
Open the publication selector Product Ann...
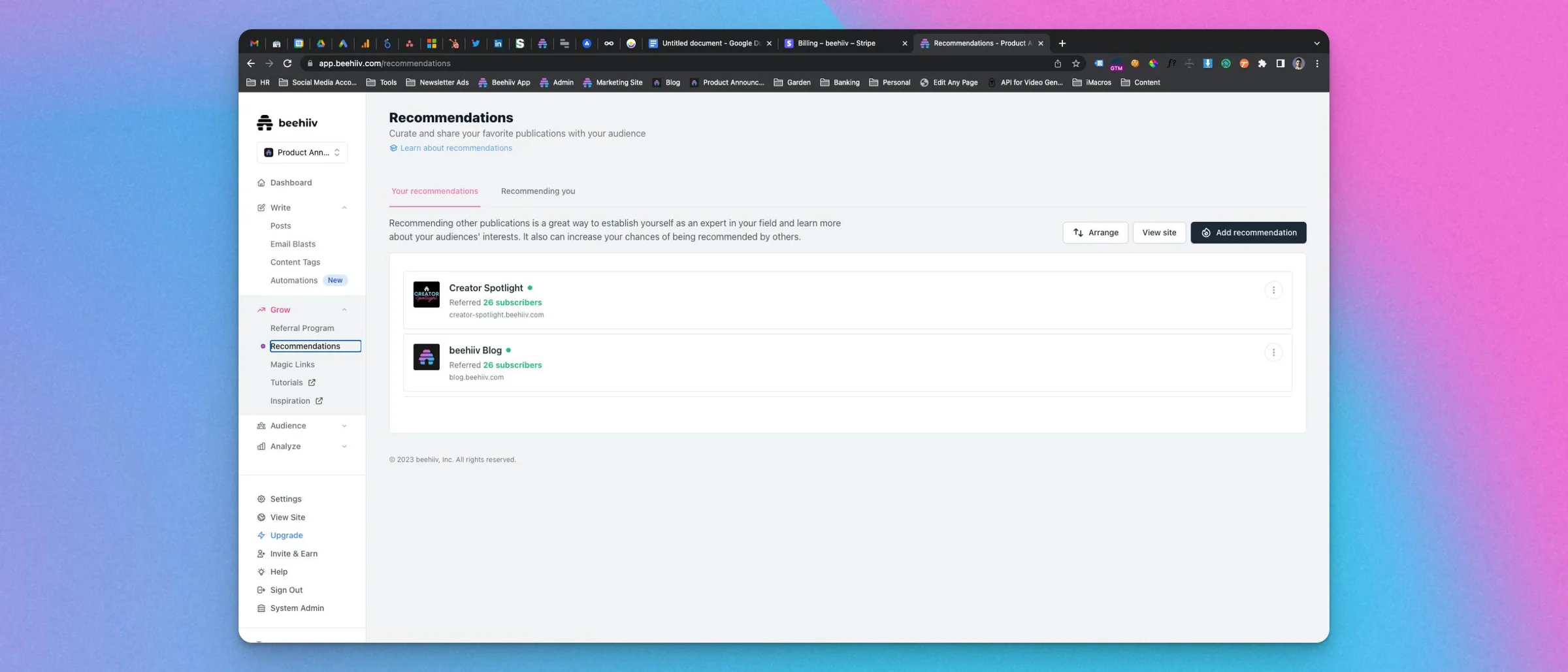302,152
